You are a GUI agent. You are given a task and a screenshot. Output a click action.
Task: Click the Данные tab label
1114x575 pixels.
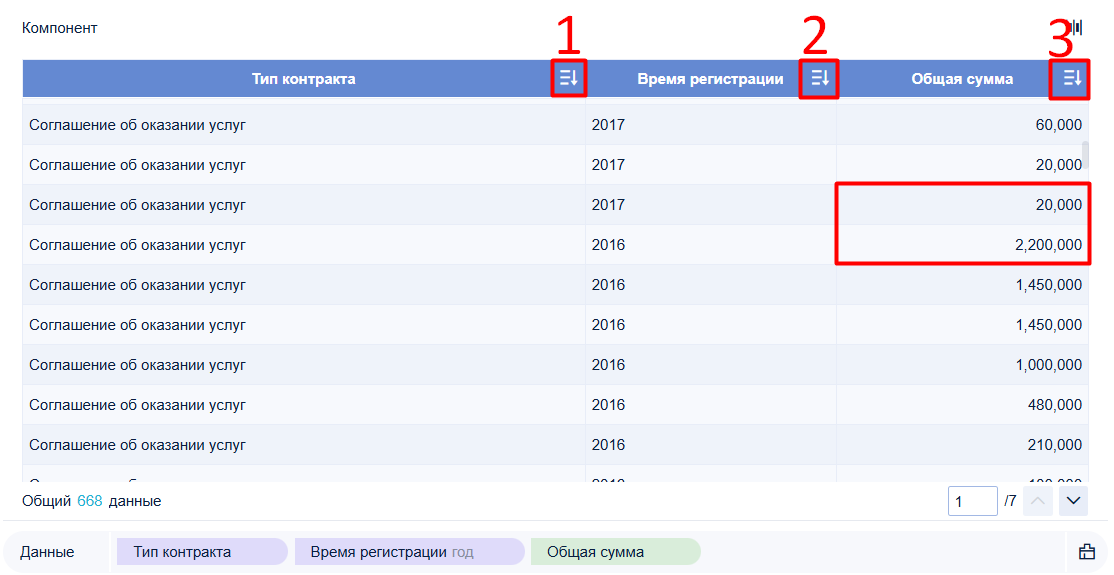(x=47, y=552)
